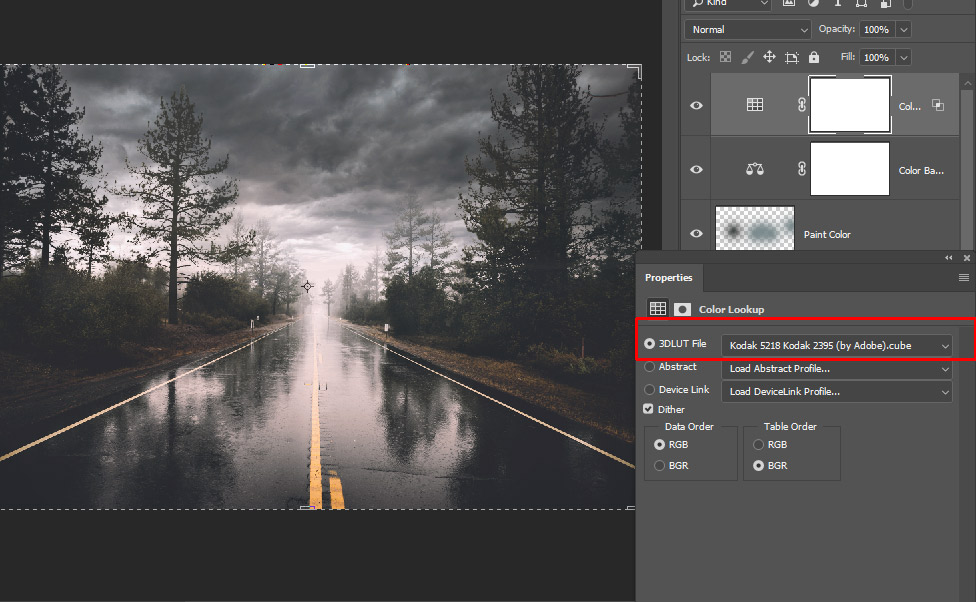This screenshot has height=602, width=976.
Task: Expand the Opacity slider dropdown arrow
Action: click(x=904, y=30)
